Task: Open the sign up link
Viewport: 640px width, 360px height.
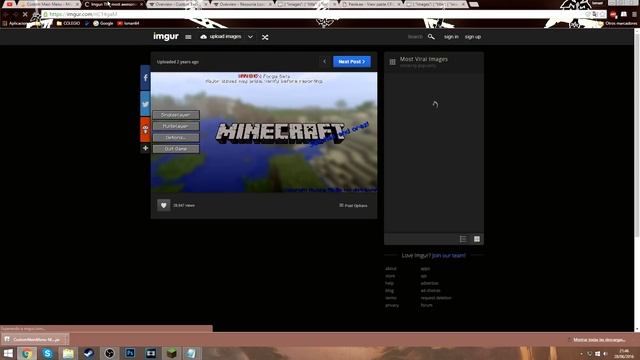Action: coord(473,37)
